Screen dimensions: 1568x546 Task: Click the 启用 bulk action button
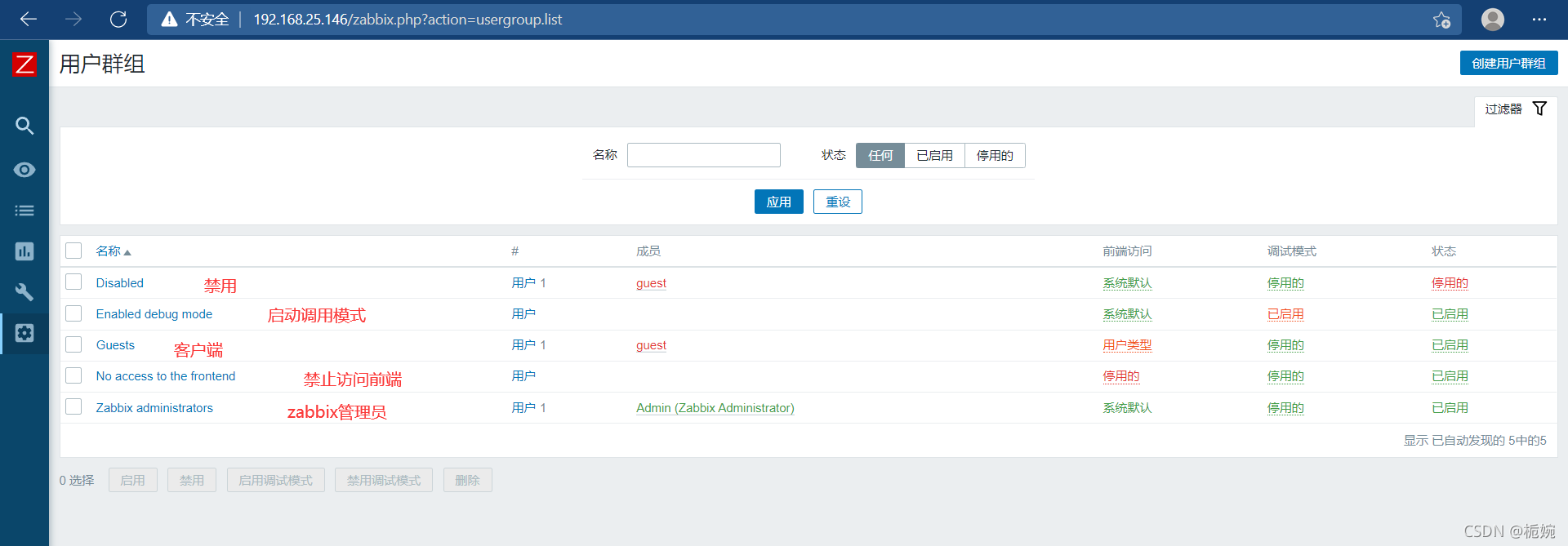[133, 480]
